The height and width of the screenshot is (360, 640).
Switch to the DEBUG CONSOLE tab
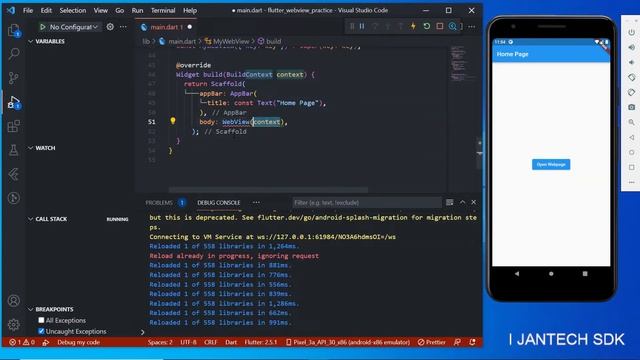[219, 202]
